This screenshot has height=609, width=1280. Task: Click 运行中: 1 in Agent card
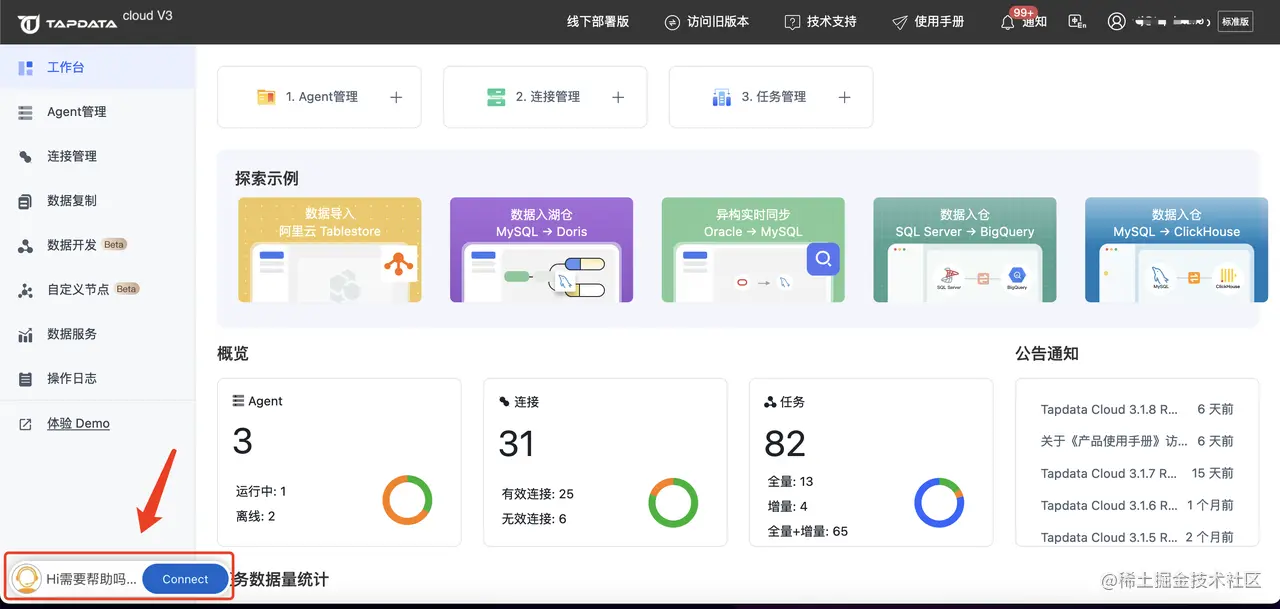261,491
